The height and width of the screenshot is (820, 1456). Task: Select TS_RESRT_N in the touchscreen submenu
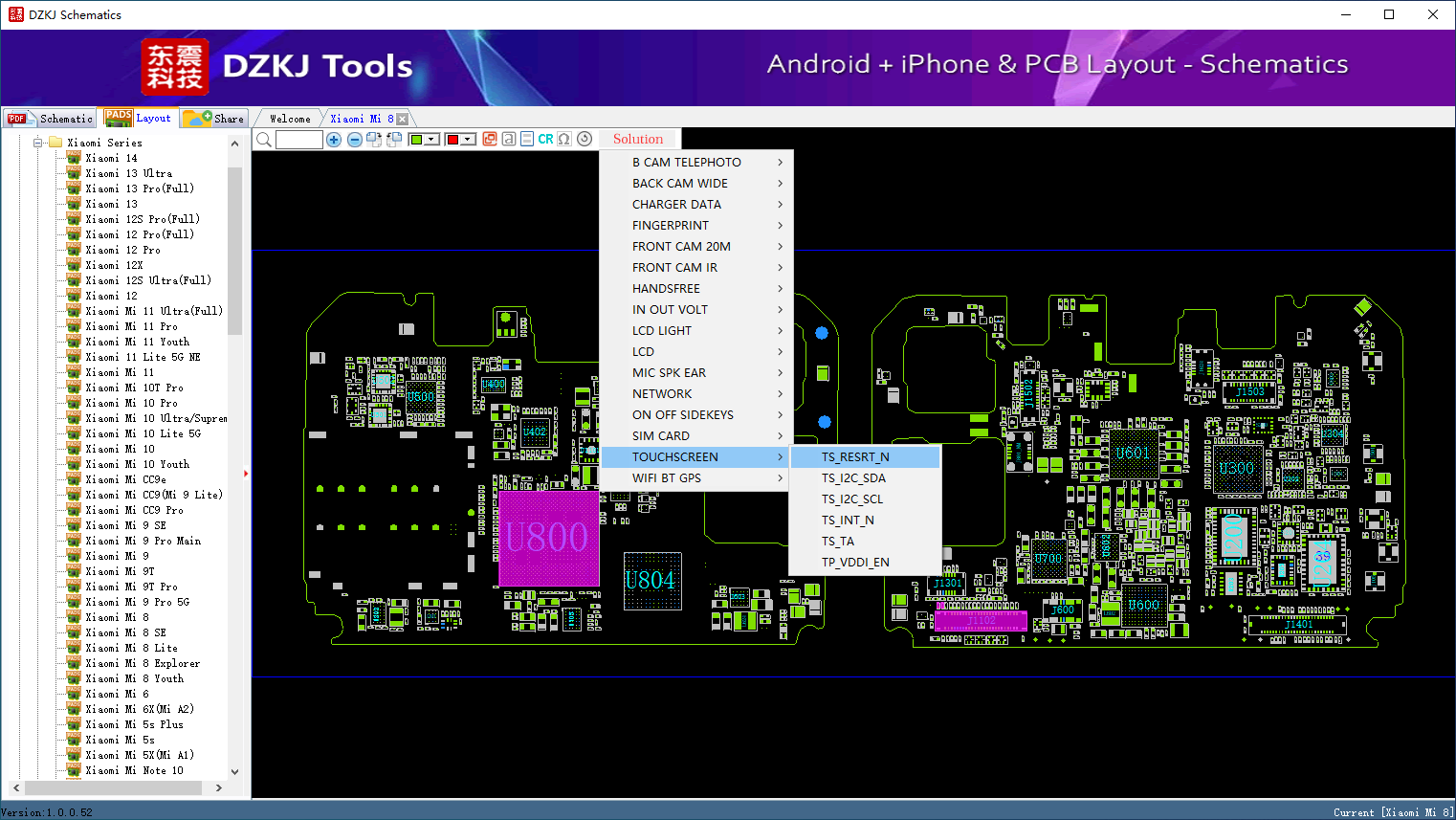[x=865, y=457]
